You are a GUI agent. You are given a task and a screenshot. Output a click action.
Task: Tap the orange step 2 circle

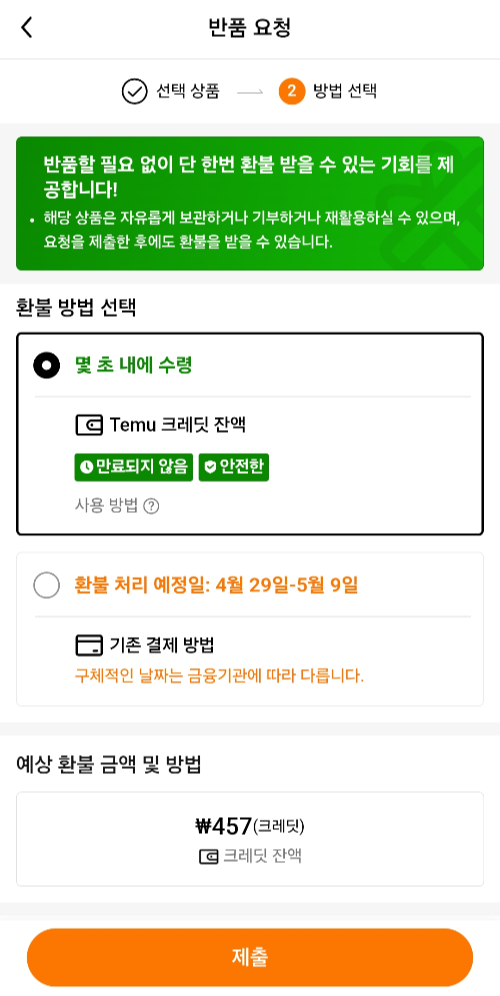292,91
